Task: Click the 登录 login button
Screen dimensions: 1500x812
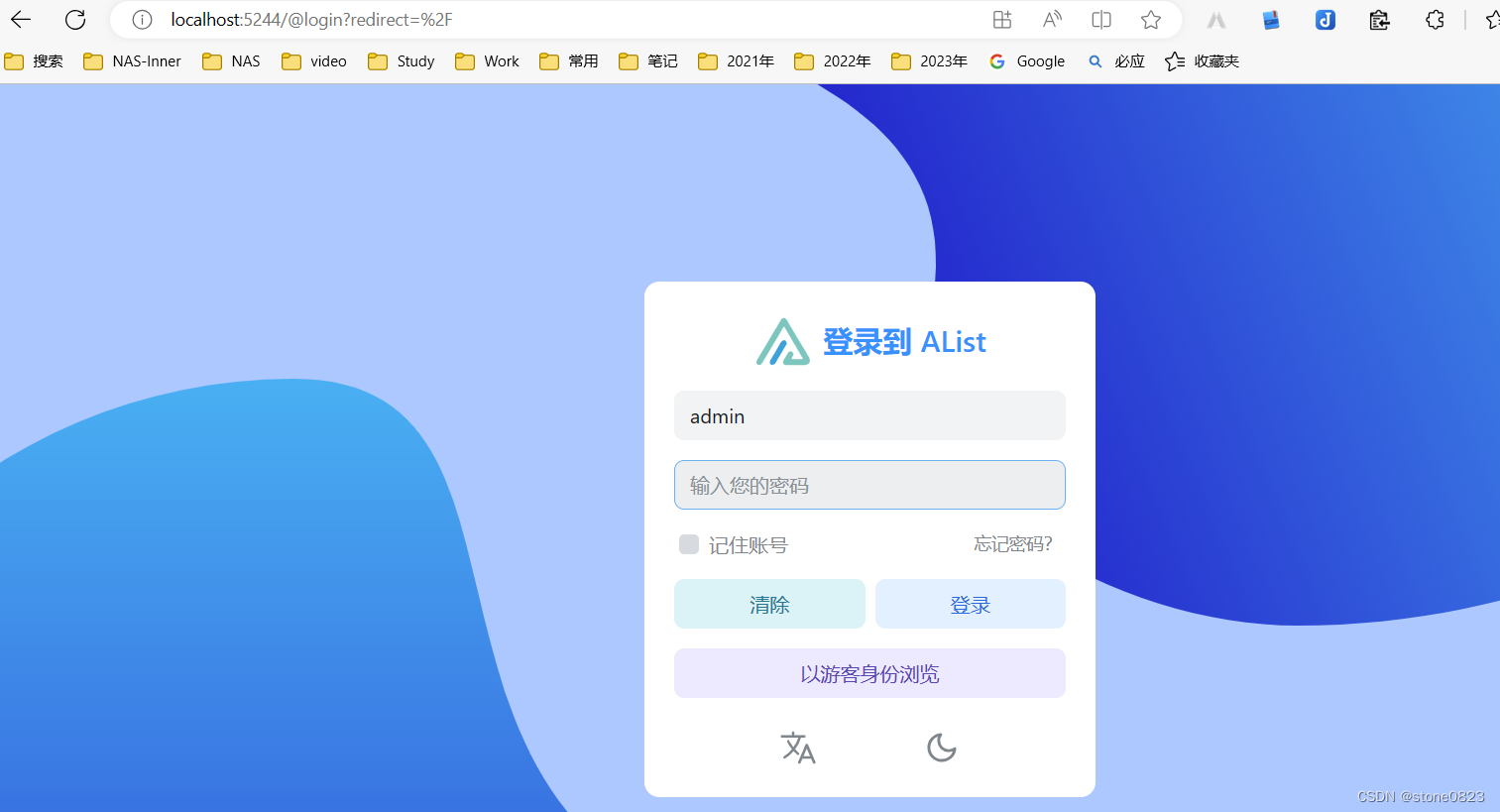Action: tap(971, 604)
